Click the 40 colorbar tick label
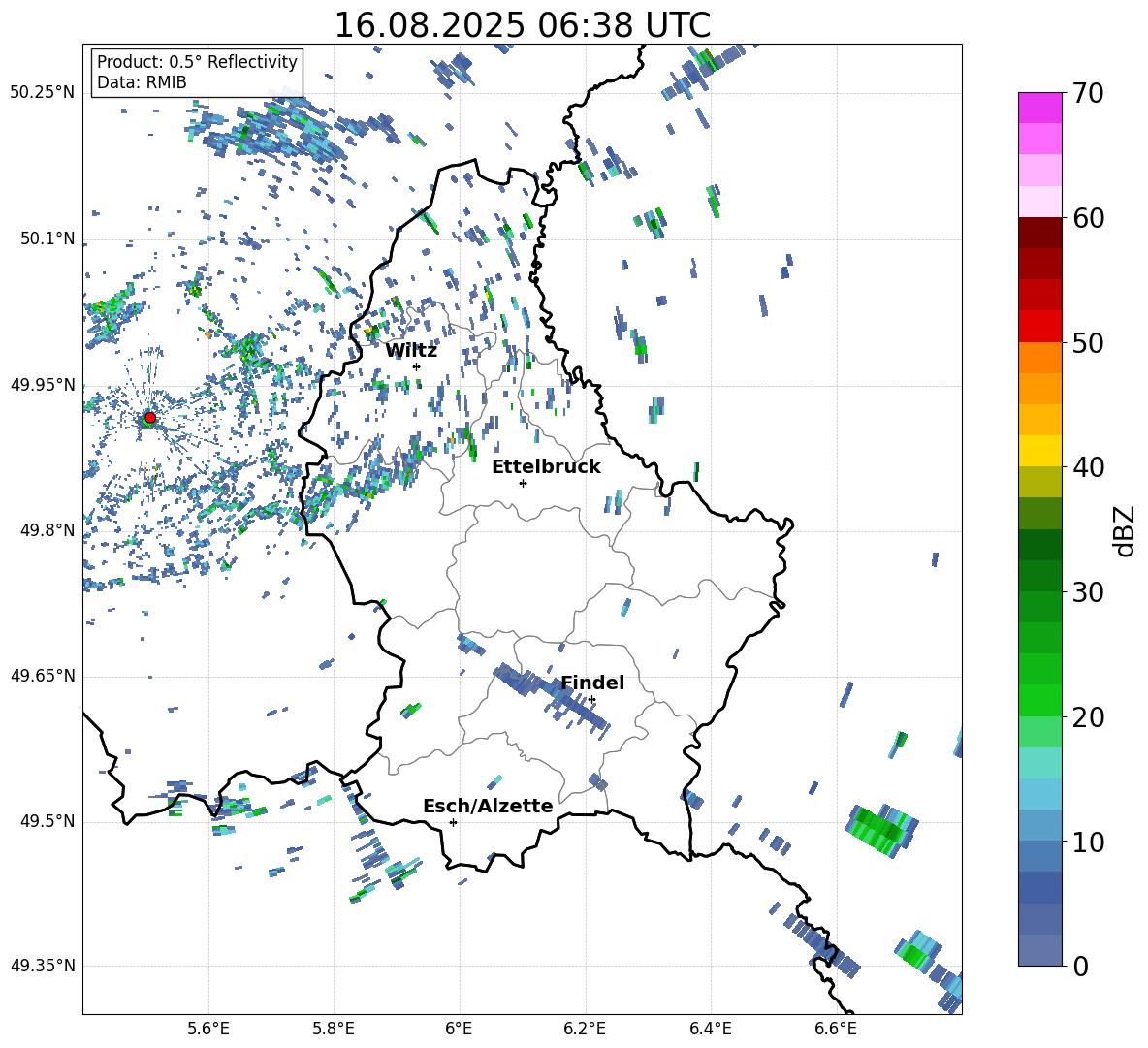This screenshot has width=1148, height=1048. click(x=1088, y=467)
